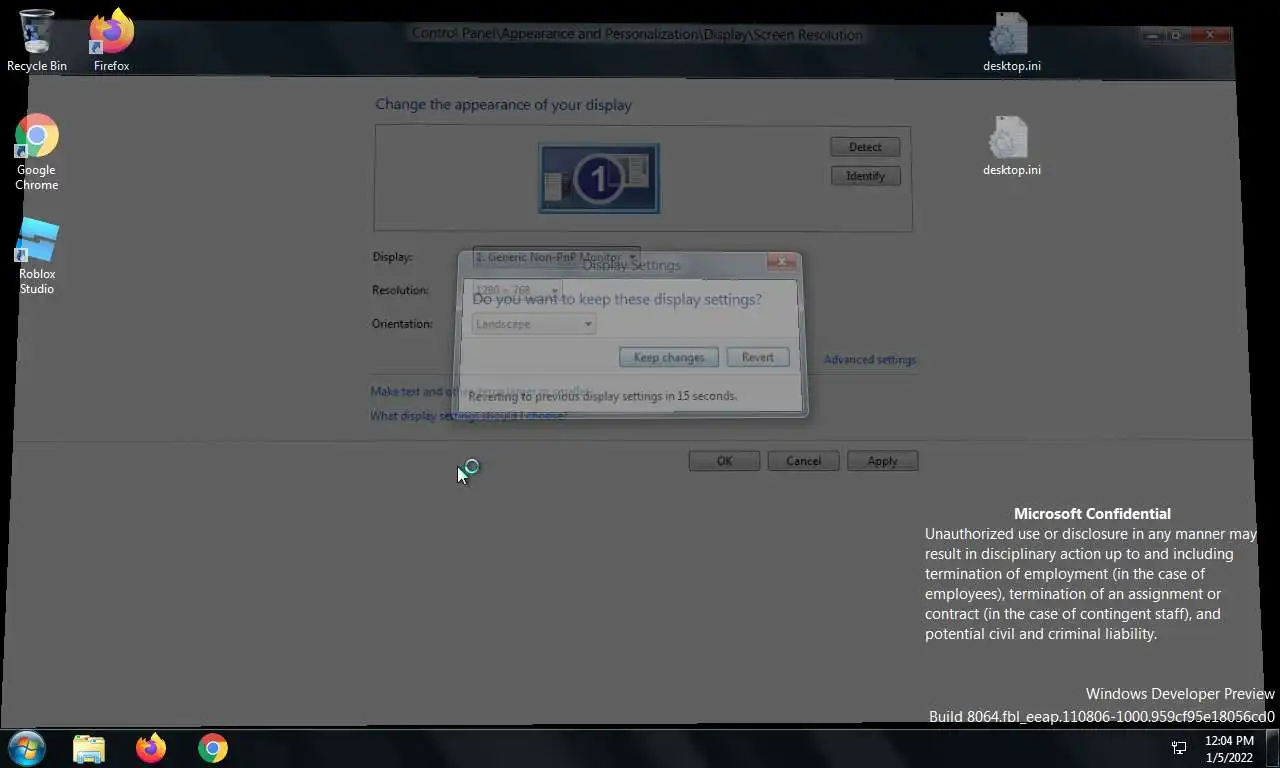This screenshot has width=1280, height=768.
Task: Click Keep changes in Display Settings dialog
Action: coord(669,357)
